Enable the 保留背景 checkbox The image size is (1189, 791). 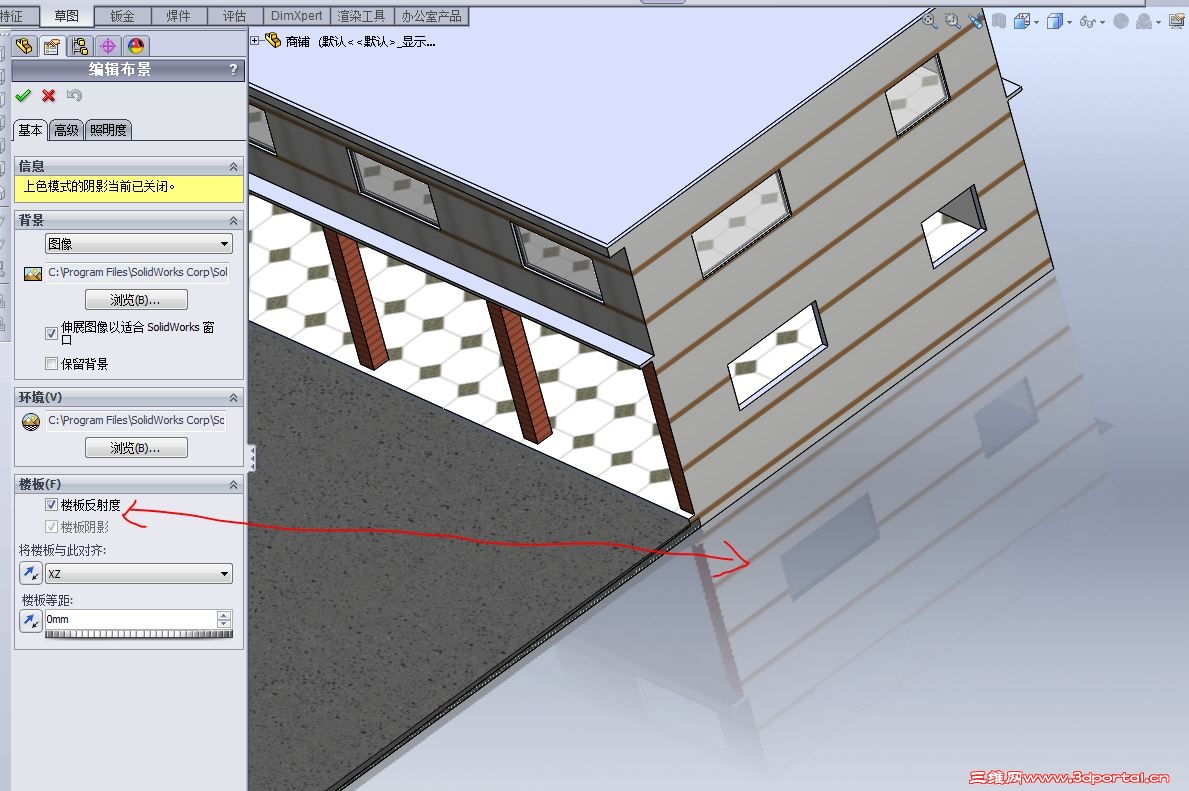point(52,363)
